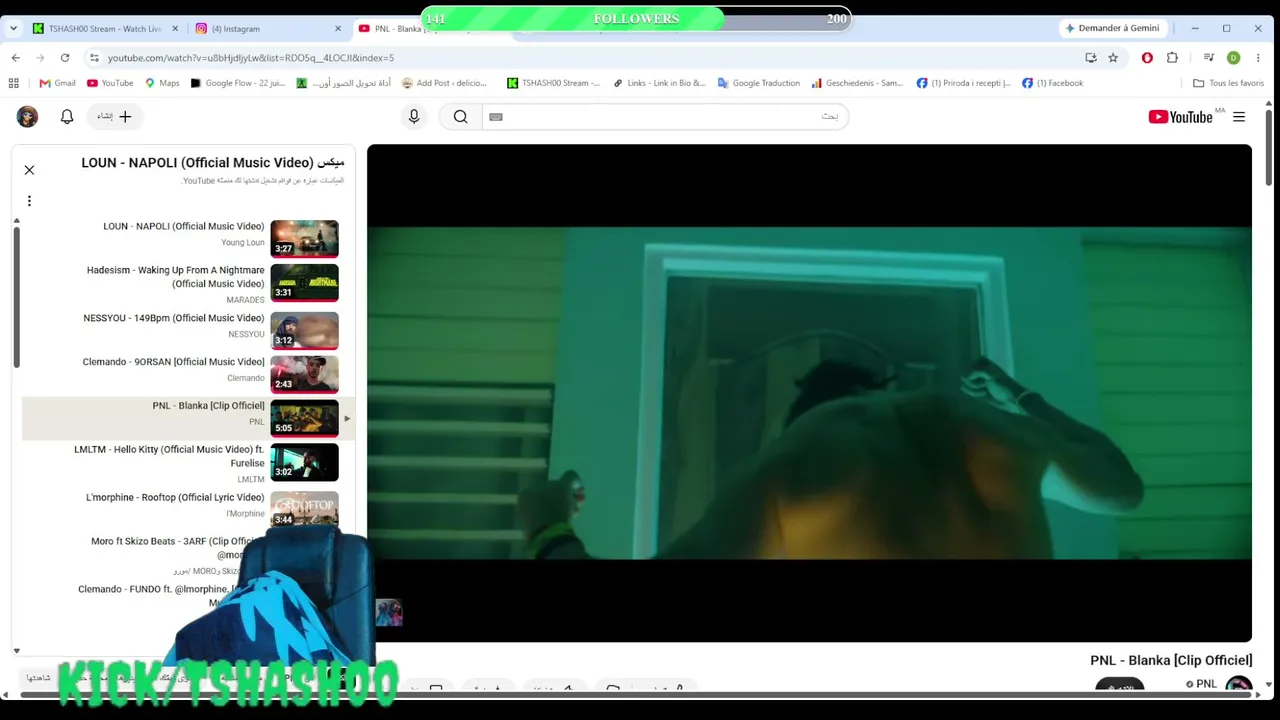This screenshot has height=720, width=1280.
Task: Go back to the previous page
Action: (15, 58)
